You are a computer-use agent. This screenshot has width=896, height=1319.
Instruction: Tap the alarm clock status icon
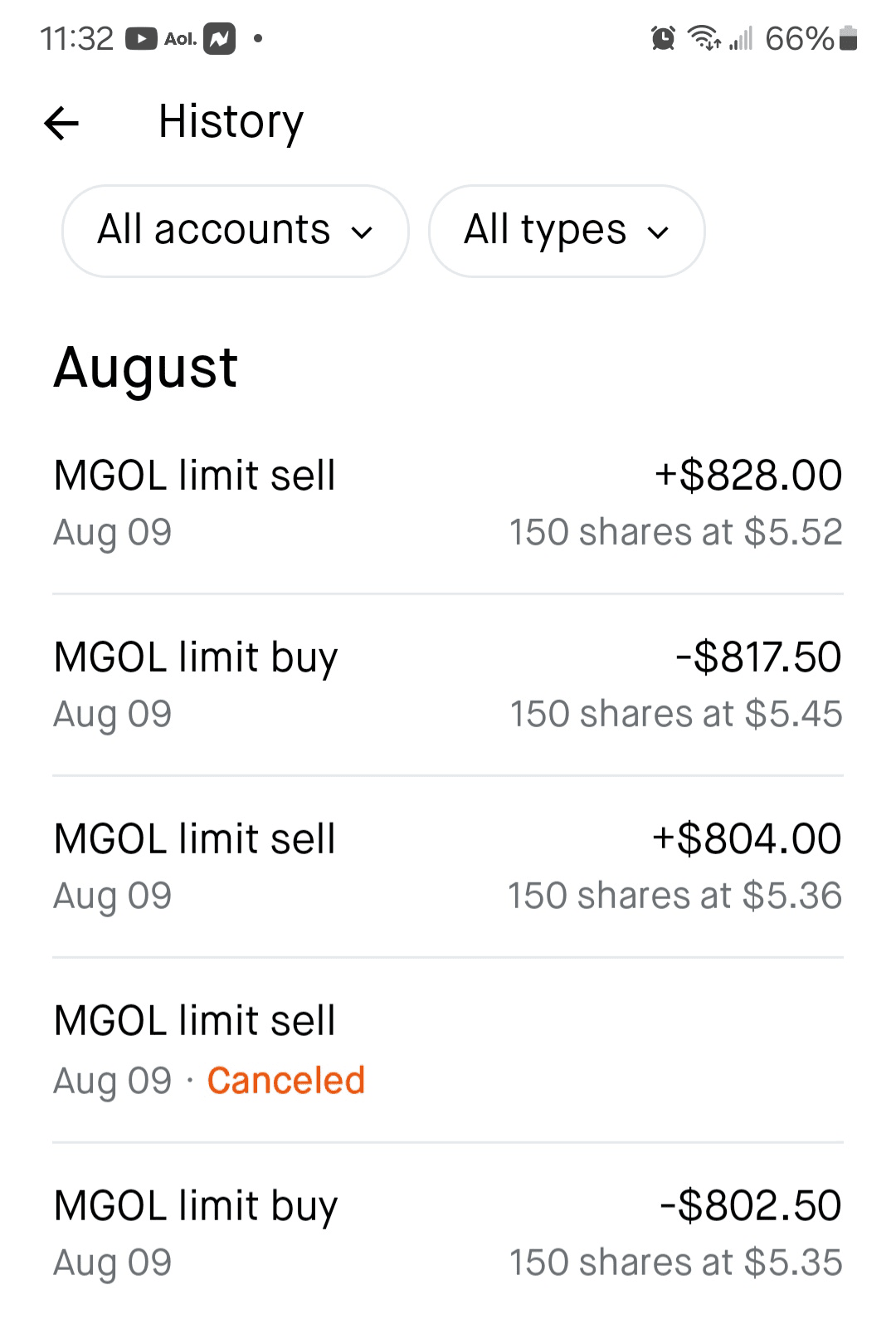coord(663,38)
